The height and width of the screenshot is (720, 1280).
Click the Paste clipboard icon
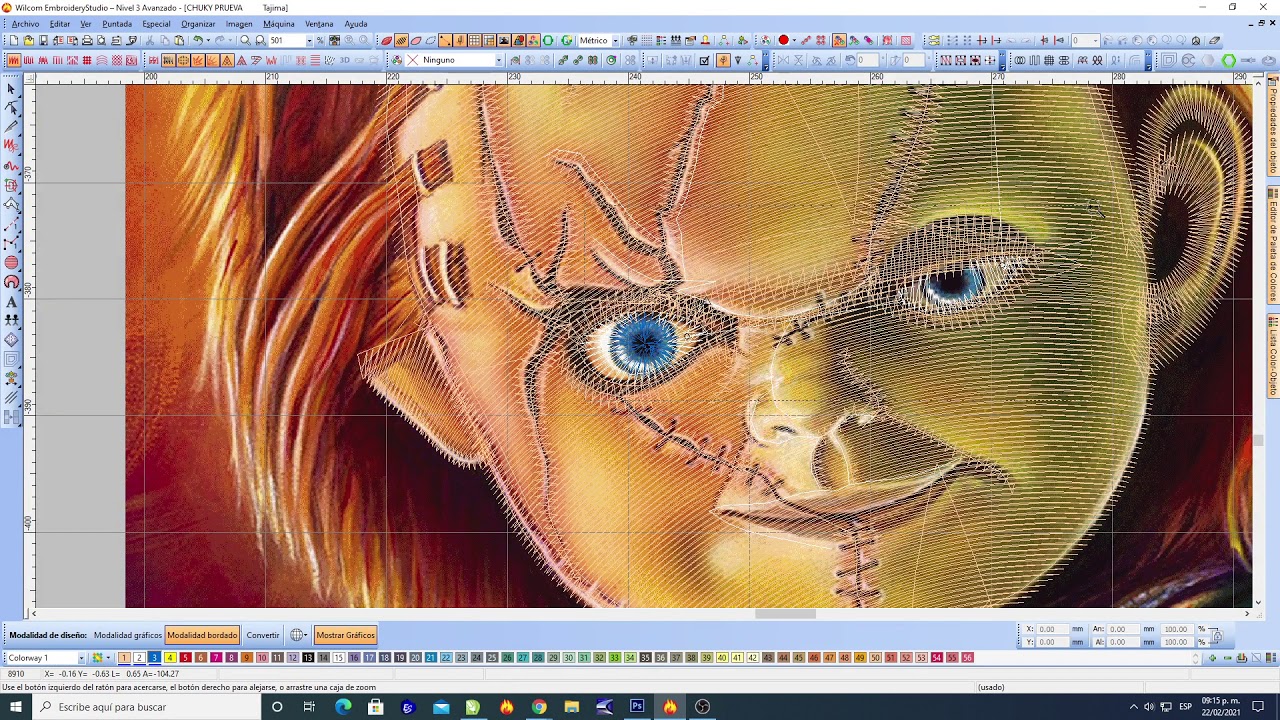point(179,40)
